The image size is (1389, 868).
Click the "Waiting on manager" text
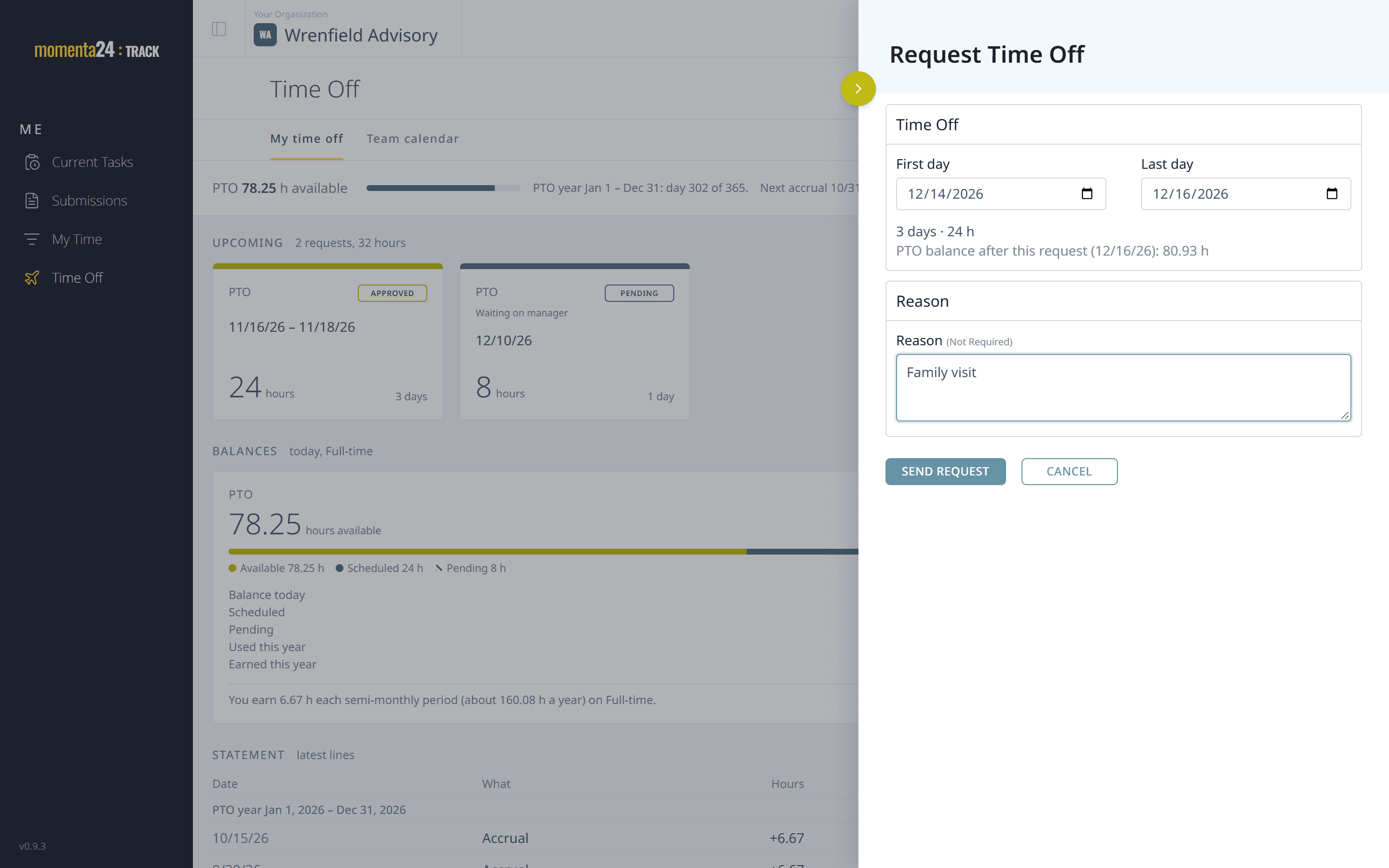(521, 313)
